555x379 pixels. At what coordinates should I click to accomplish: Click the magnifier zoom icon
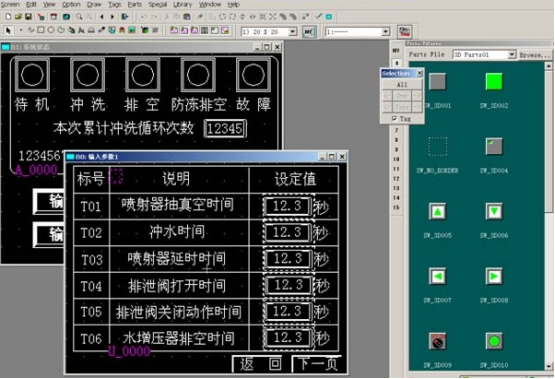point(79,17)
